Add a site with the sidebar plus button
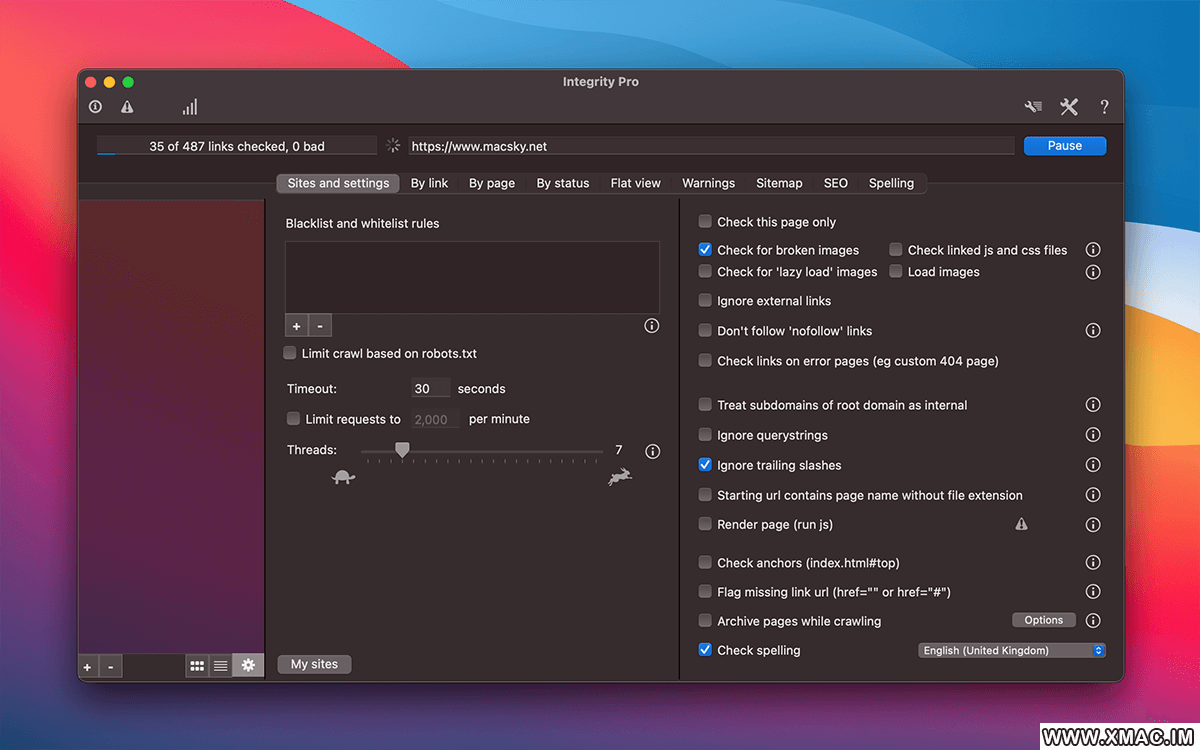This screenshot has height=750, width=1200. tap(88, 666)
